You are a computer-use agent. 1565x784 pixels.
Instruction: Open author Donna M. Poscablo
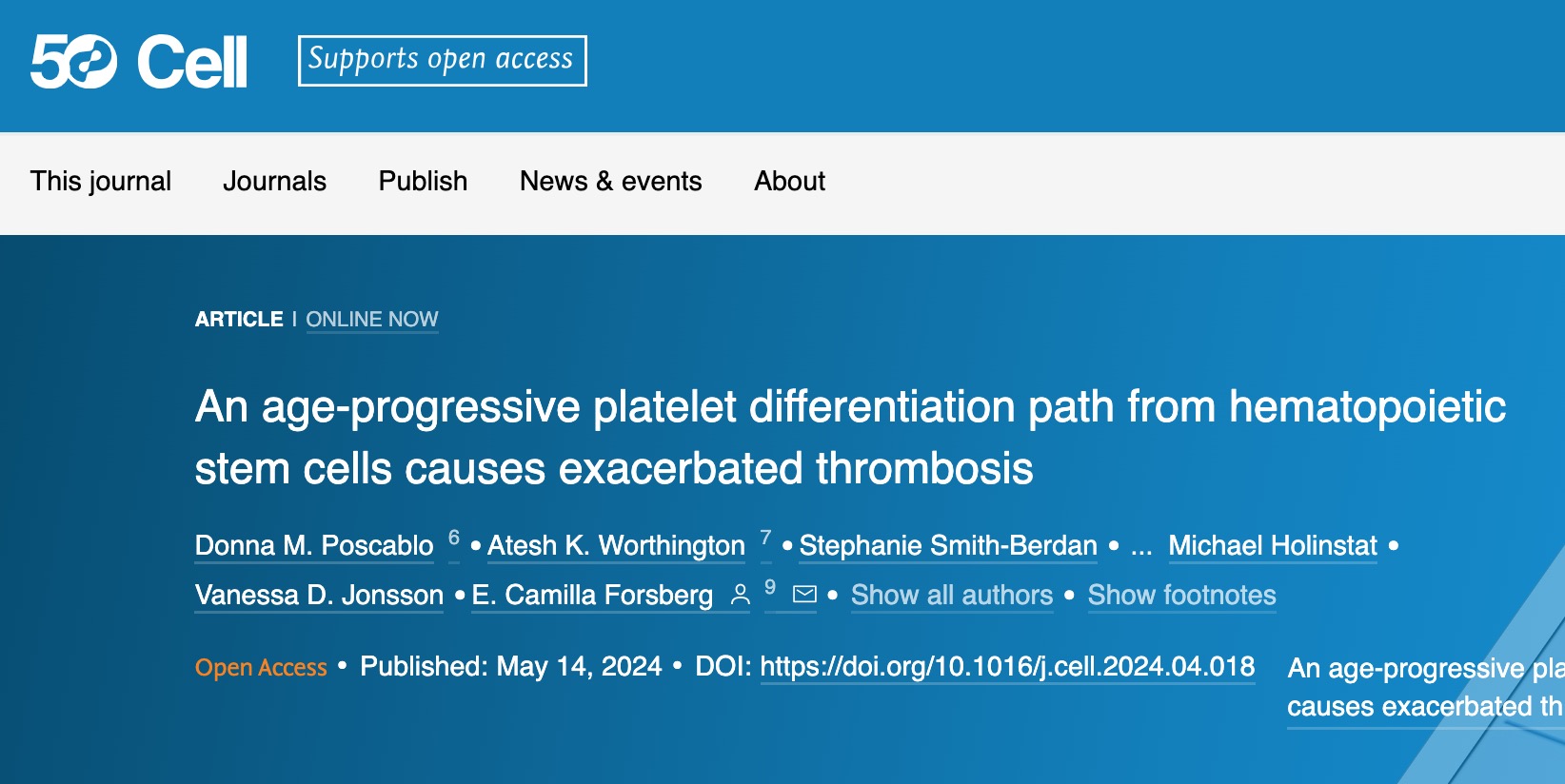314,546
